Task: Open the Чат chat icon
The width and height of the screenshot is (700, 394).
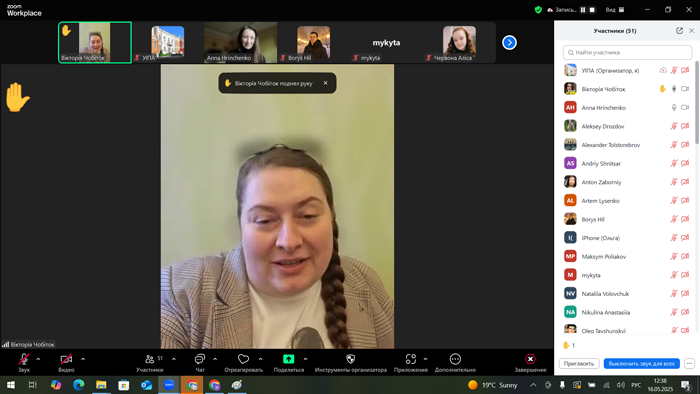Action: (x=200, y=359)
